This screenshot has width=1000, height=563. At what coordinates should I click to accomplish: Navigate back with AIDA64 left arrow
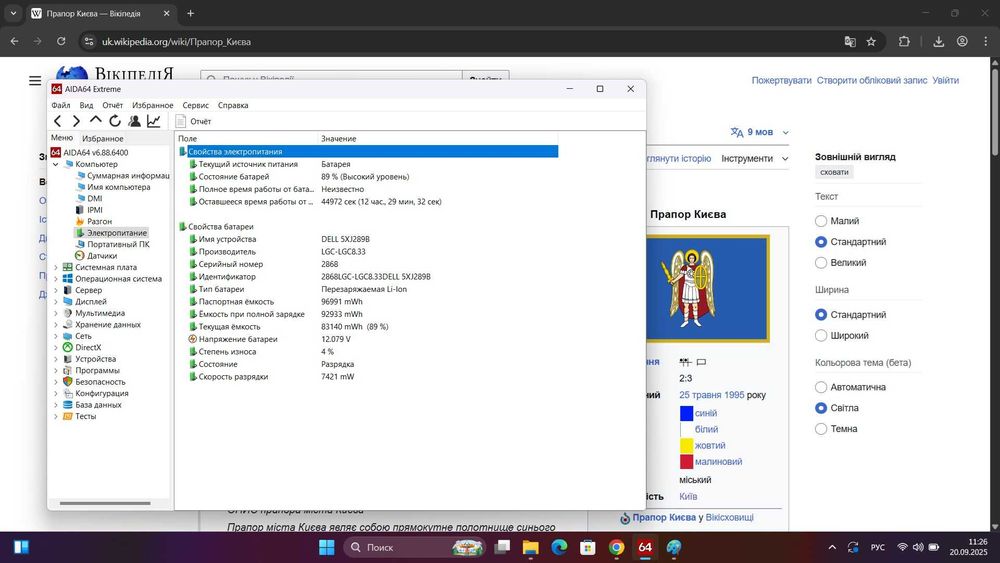[x=58, y=121]
